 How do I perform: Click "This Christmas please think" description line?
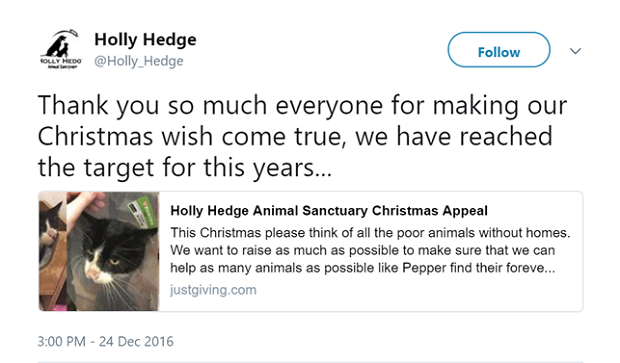point(370,233)
